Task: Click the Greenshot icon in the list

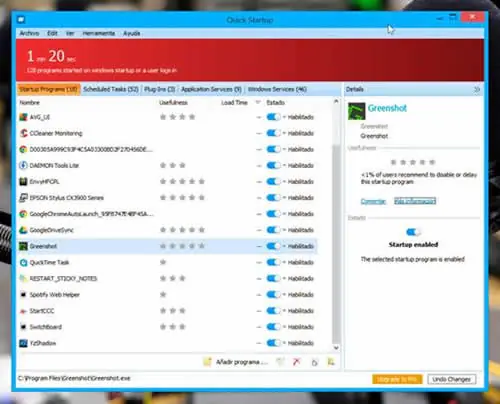Action: pyautogui.click(x=23, y=246)
